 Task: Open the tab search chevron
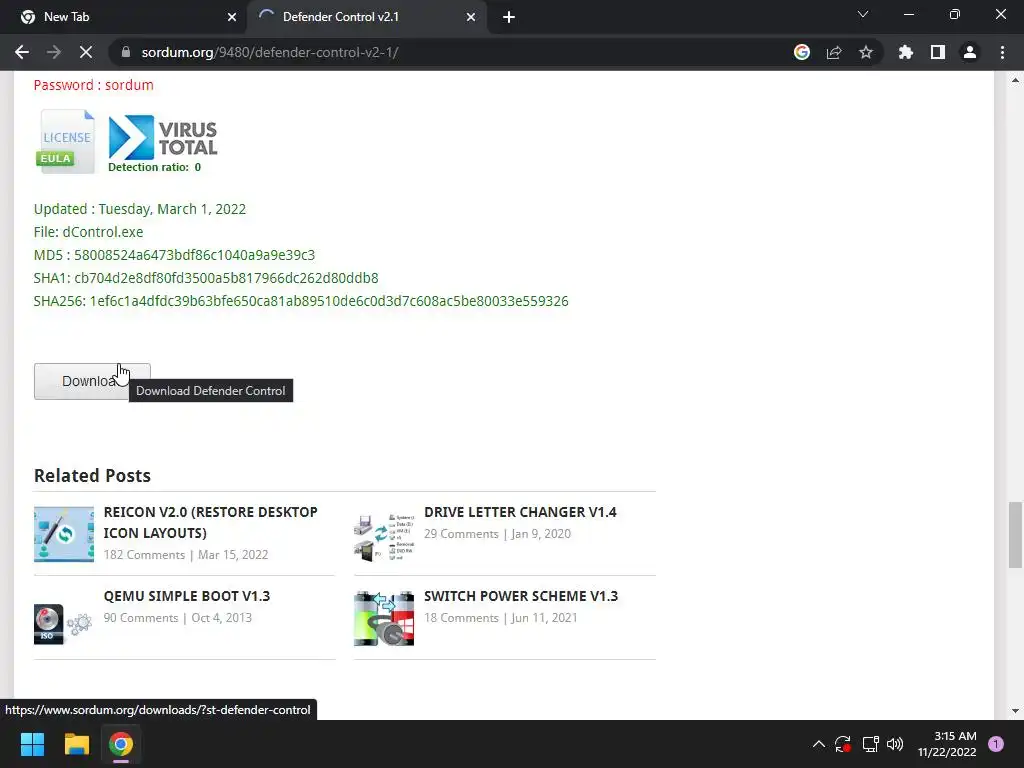[x=863, y=14]
